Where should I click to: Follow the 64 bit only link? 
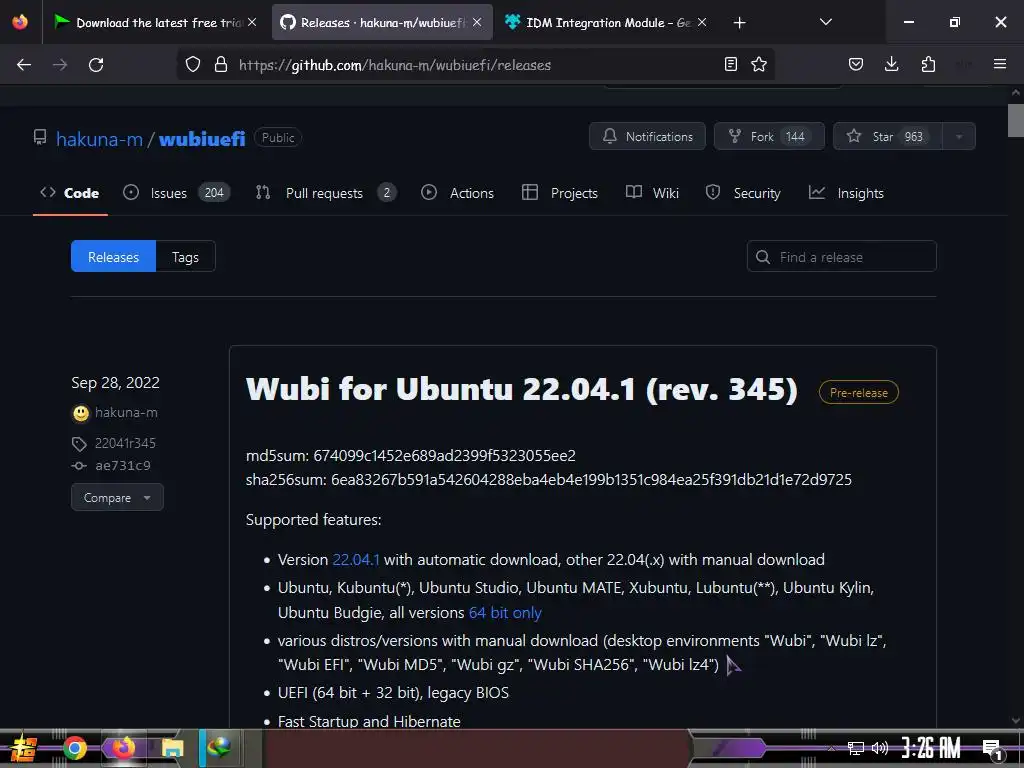tap(505, 613)
